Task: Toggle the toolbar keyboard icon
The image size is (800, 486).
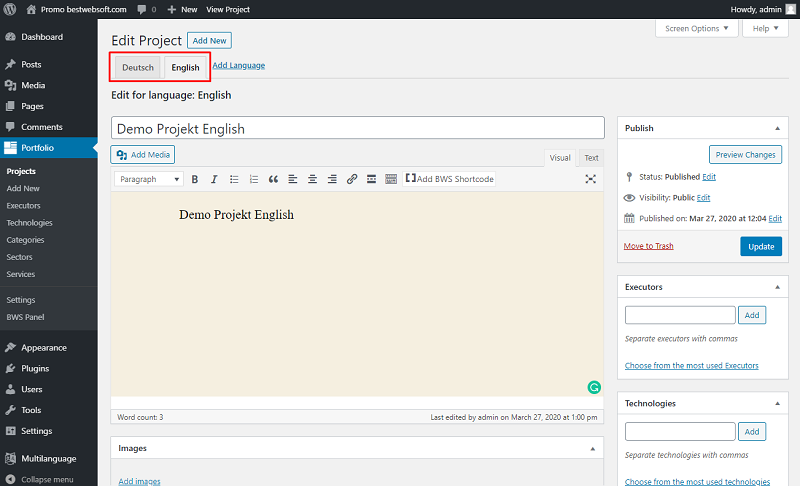Action: [x=391, y=179]
